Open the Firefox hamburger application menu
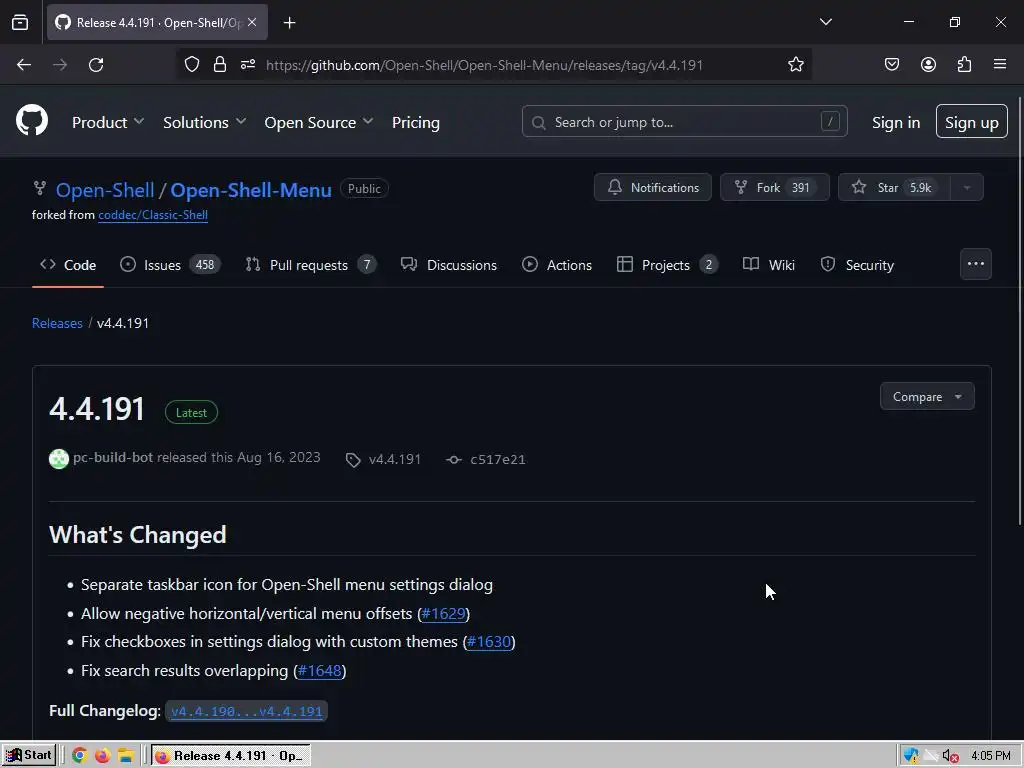 [1000, 64]
